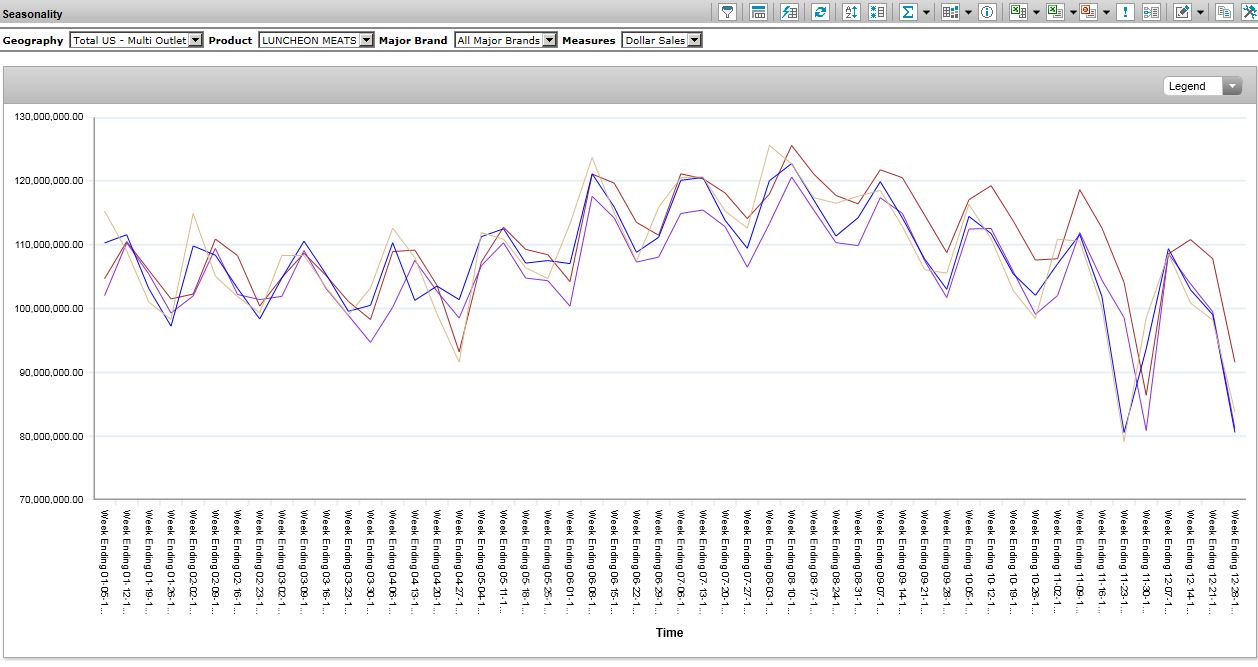Click the Sigma totals icon
The width and height of the screenshot is (1258, 667).
coord(908,12)
